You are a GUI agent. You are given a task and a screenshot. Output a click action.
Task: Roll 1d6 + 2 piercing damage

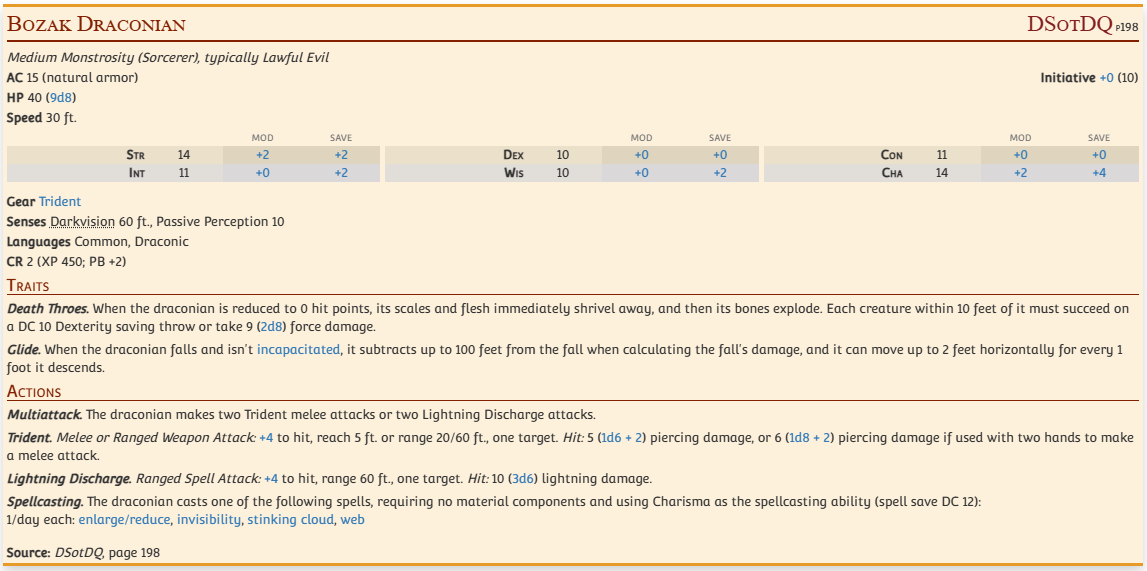621,438
